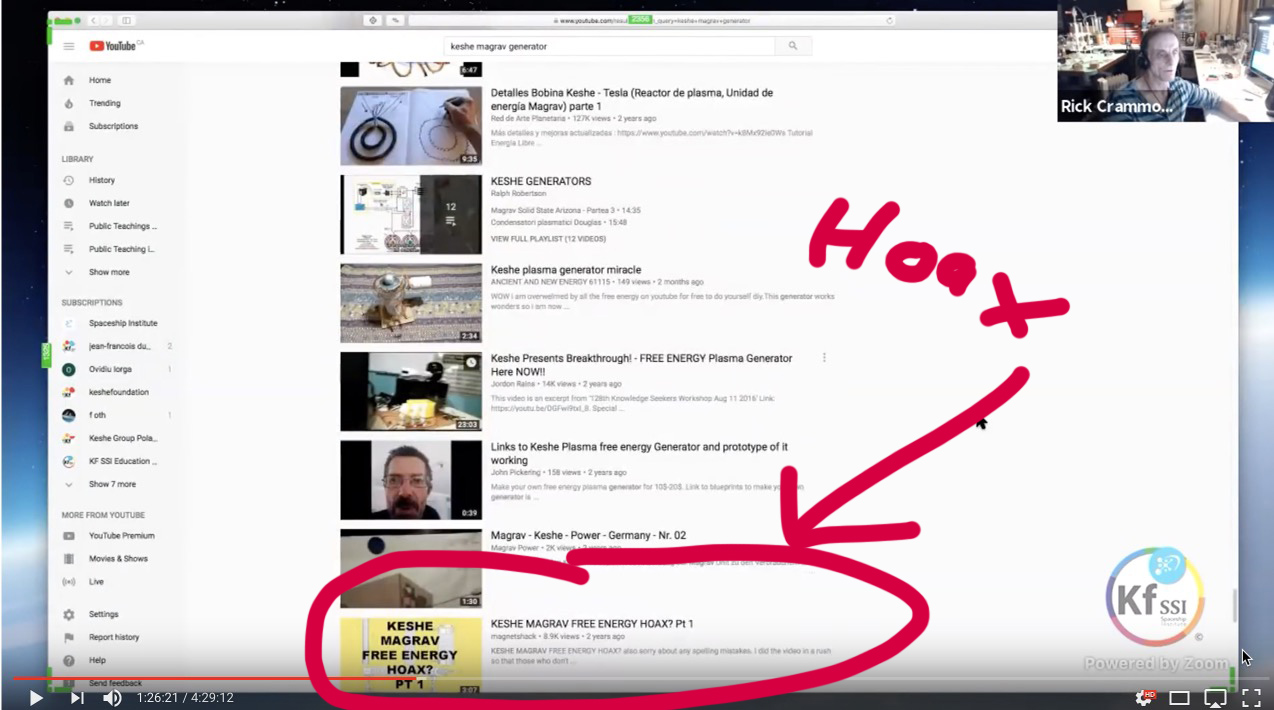Click the Watch later clock on Breakthrough thumbnail
The height and width of the screenshot is (710, 1274).
click(x=471, y=362)
